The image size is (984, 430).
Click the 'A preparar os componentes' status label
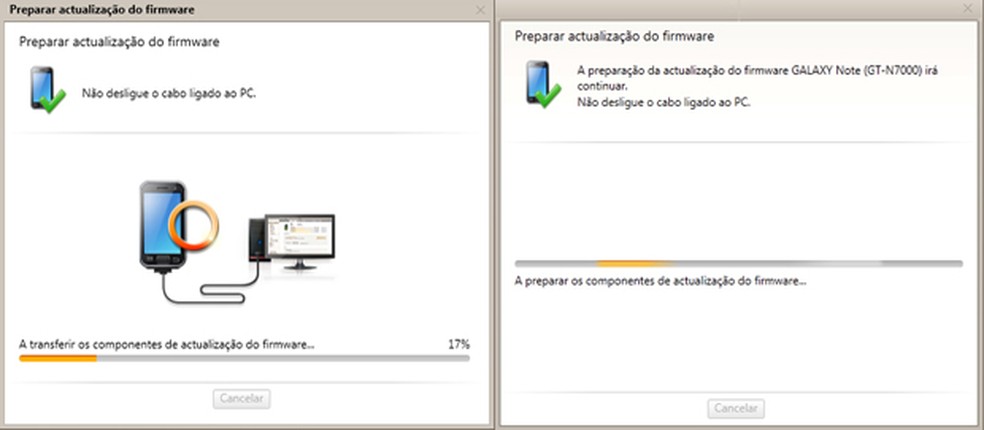coord(660,281)
